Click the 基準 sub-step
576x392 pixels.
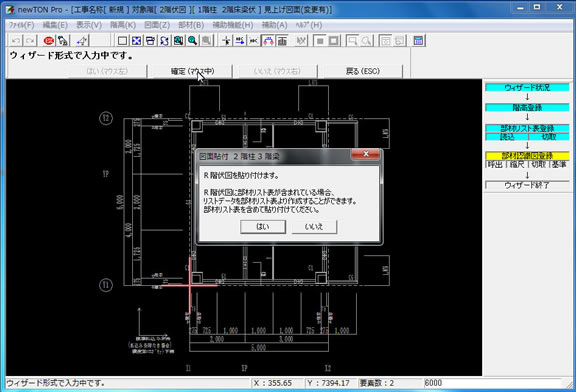(x=559, y=165)
